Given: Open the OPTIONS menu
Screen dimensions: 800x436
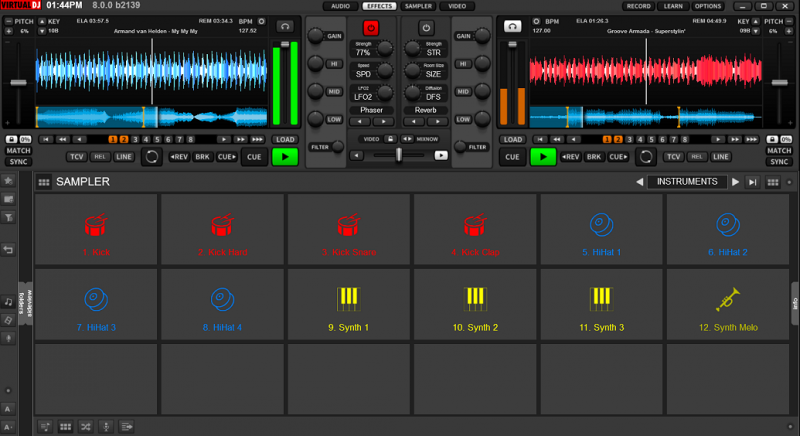Looking at the screenshot, I should click(x=708, y=6).
